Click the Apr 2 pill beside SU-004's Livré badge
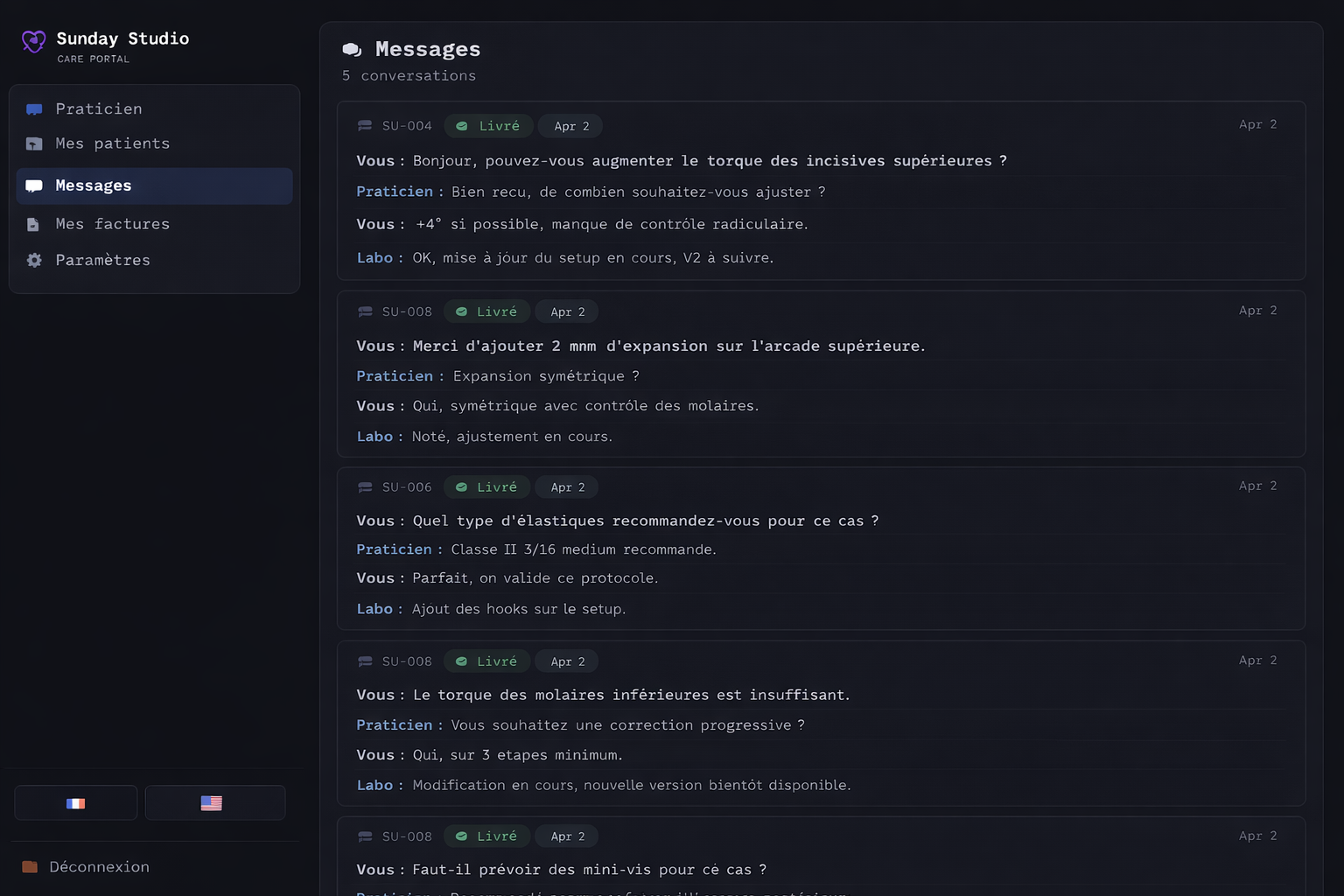The image size is (1344, 896). pyautogui.click(x=571, y=126)
